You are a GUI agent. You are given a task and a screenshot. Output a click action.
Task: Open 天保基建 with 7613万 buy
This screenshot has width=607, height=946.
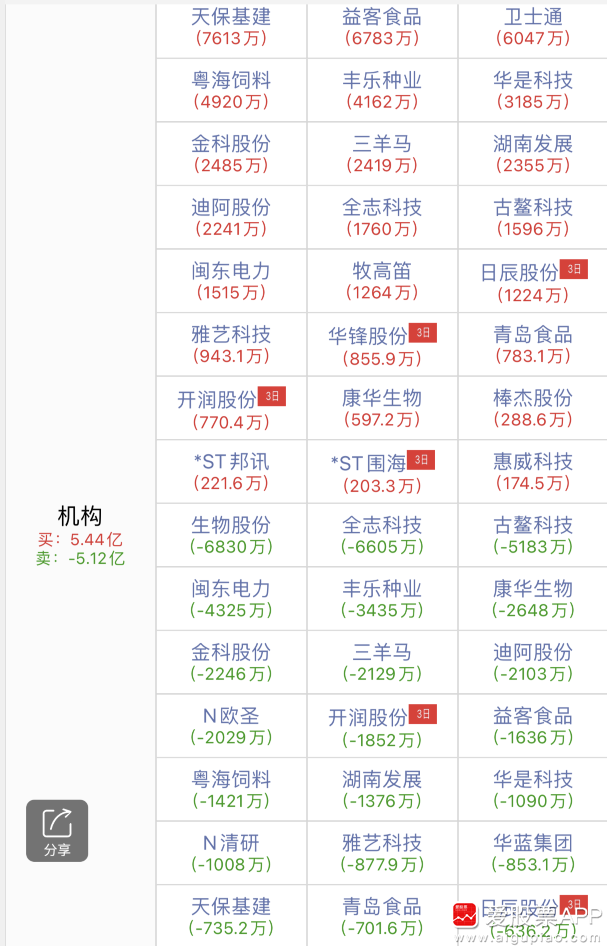231,27
